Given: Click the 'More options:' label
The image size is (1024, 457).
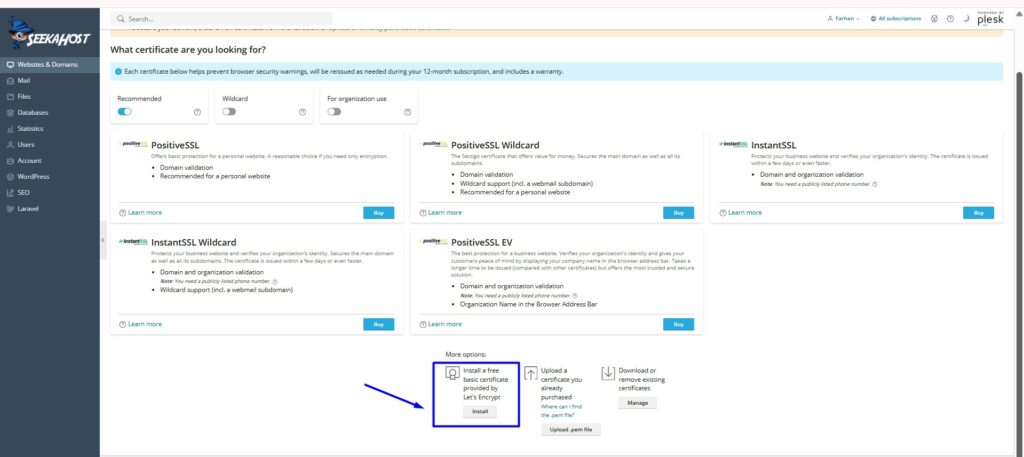Looking at the screenshot, I should coord(466,355).
